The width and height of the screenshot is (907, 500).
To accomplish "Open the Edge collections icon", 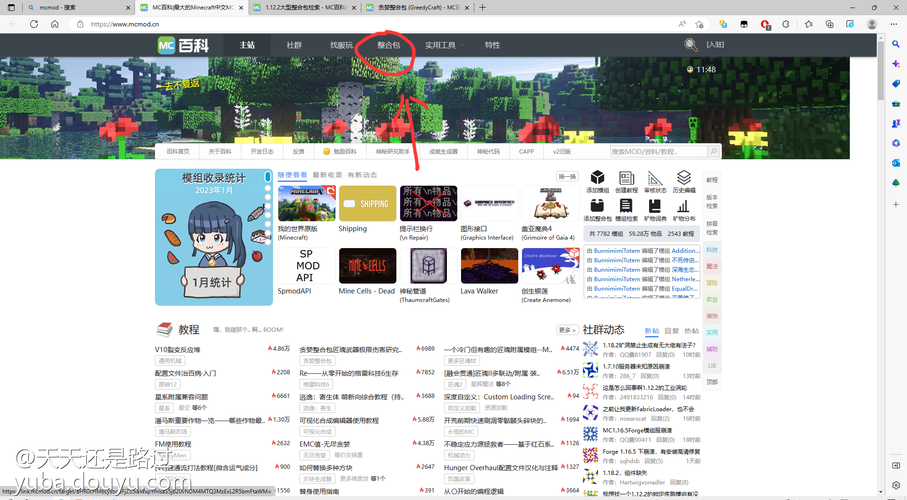I will pyautogui.click(x=829, y=24).
